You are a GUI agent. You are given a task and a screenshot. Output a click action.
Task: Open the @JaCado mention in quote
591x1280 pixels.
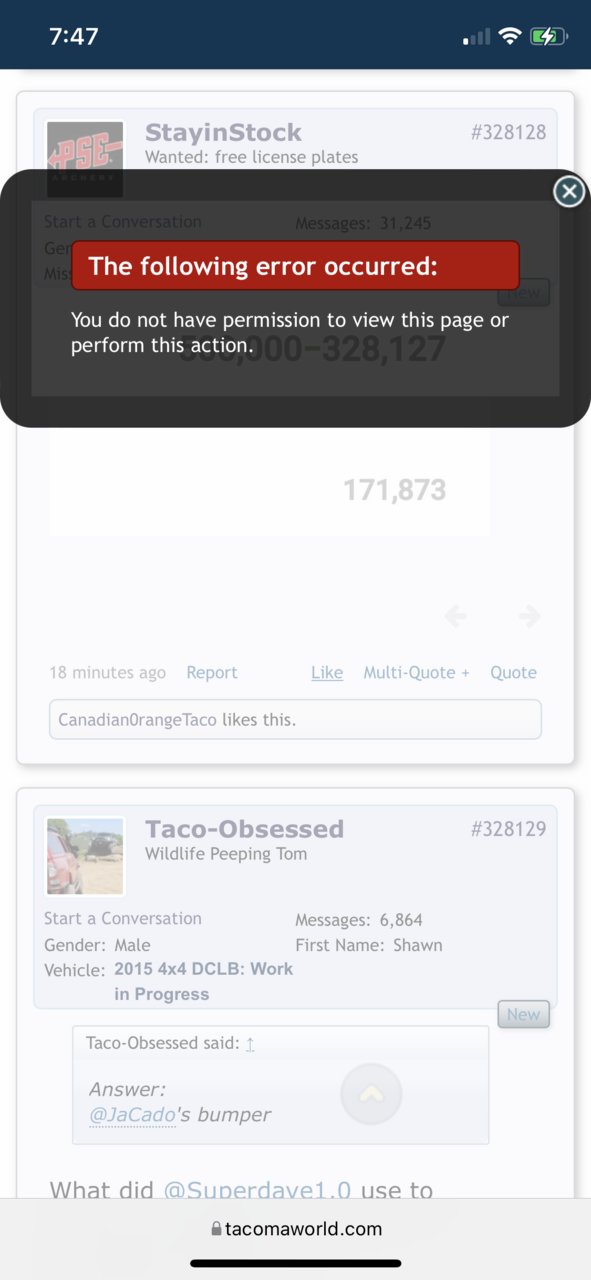[x=132, y=1115]
